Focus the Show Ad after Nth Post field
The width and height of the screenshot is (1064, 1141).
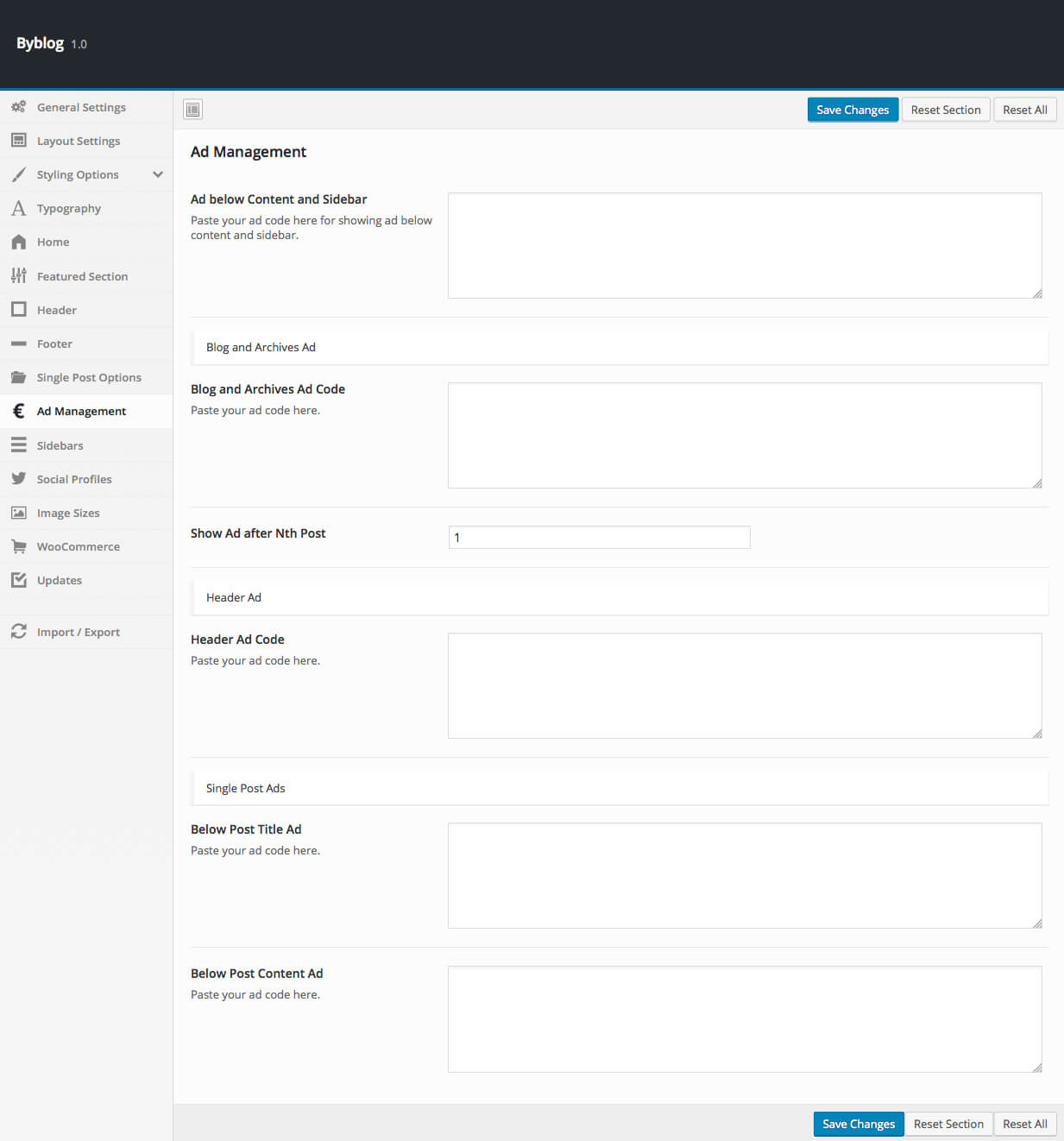(599, 537)
